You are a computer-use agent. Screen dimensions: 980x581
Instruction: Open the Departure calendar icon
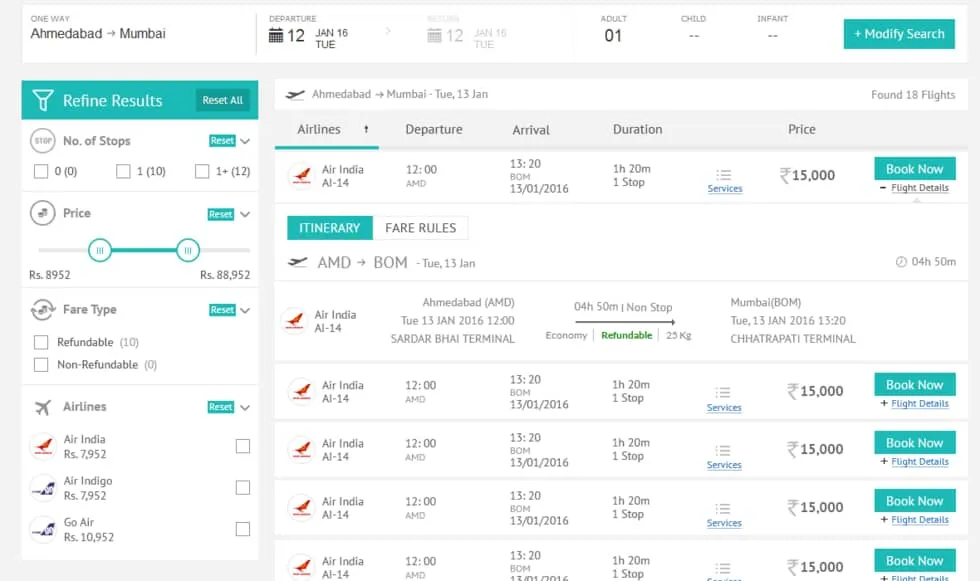pos(276,36)
